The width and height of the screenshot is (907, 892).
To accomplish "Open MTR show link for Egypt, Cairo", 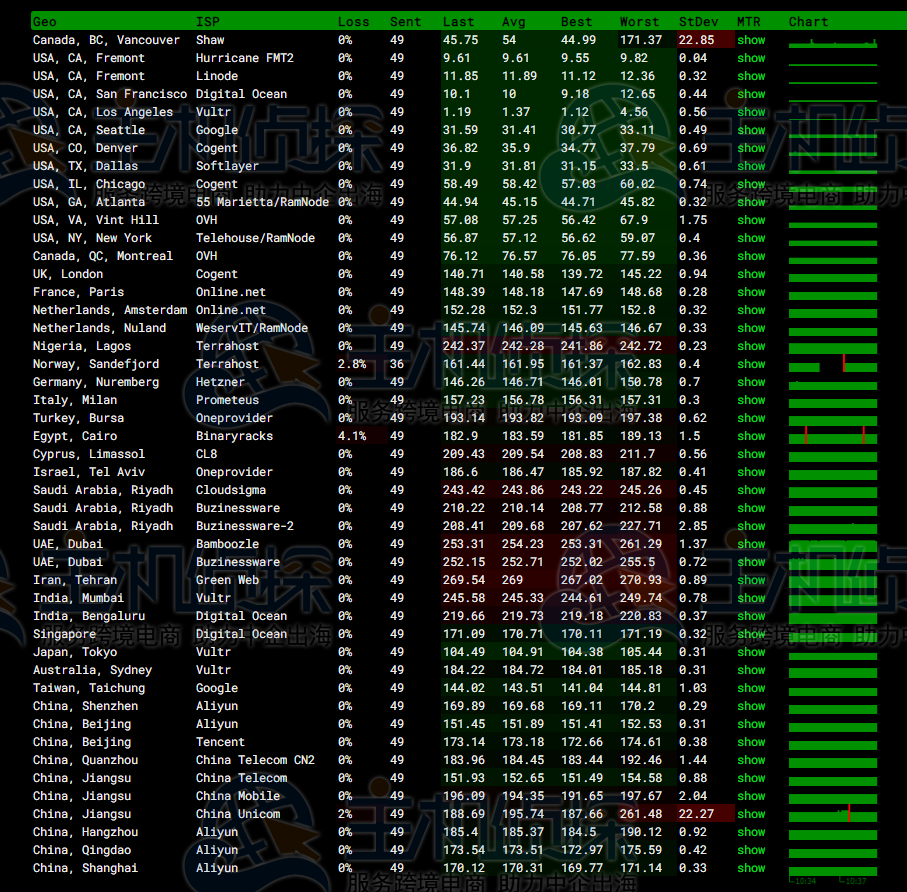I will 751,436.
